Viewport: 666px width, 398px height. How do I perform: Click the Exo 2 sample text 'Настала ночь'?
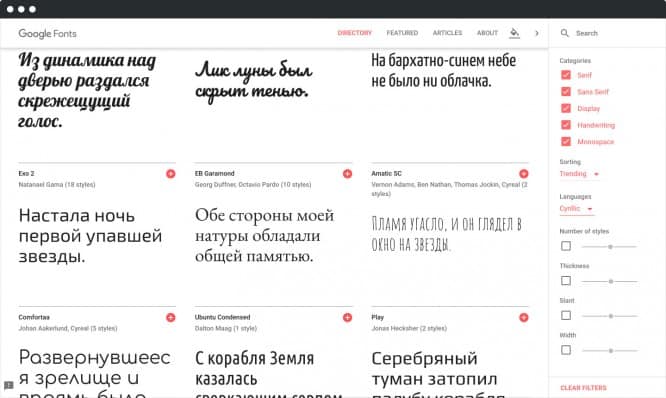[x=77, y=216]
